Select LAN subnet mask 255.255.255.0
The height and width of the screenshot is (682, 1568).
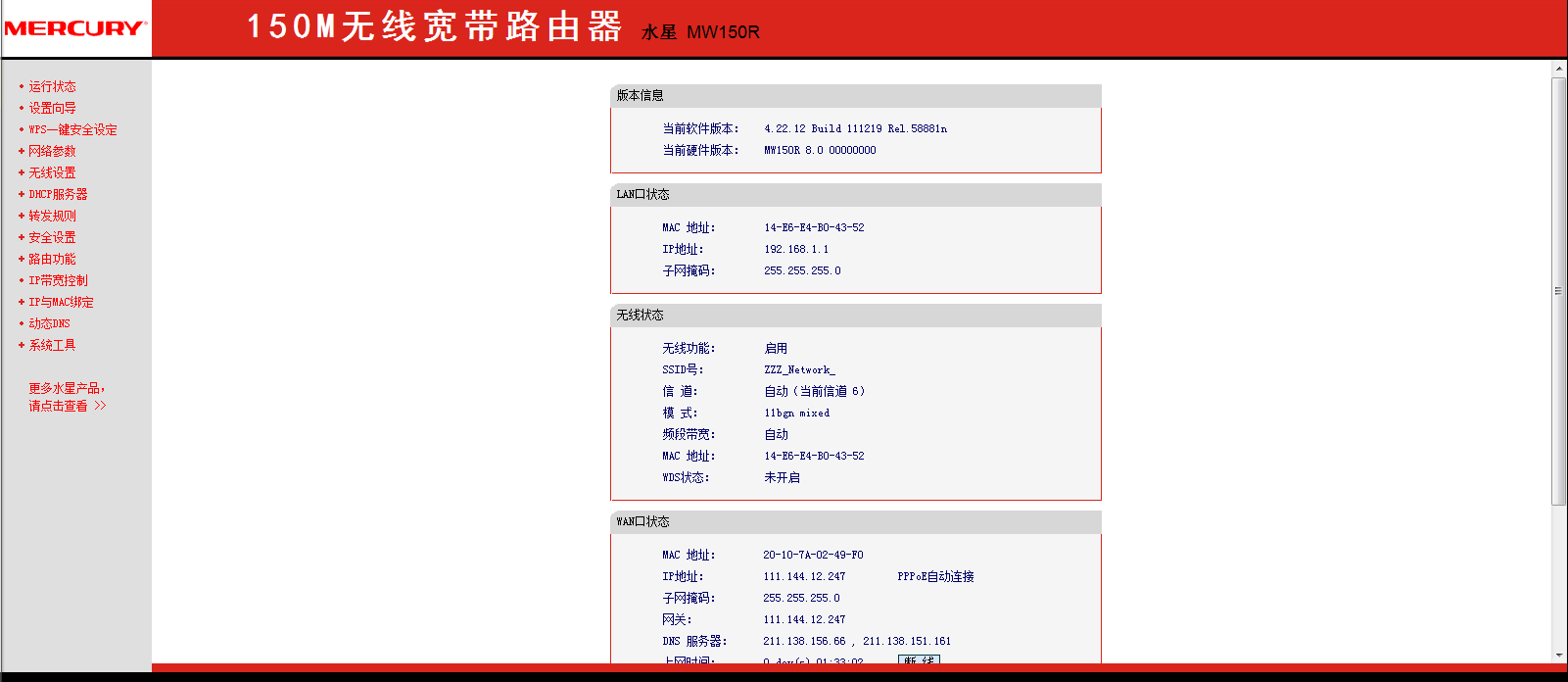[x=802, y=270]
